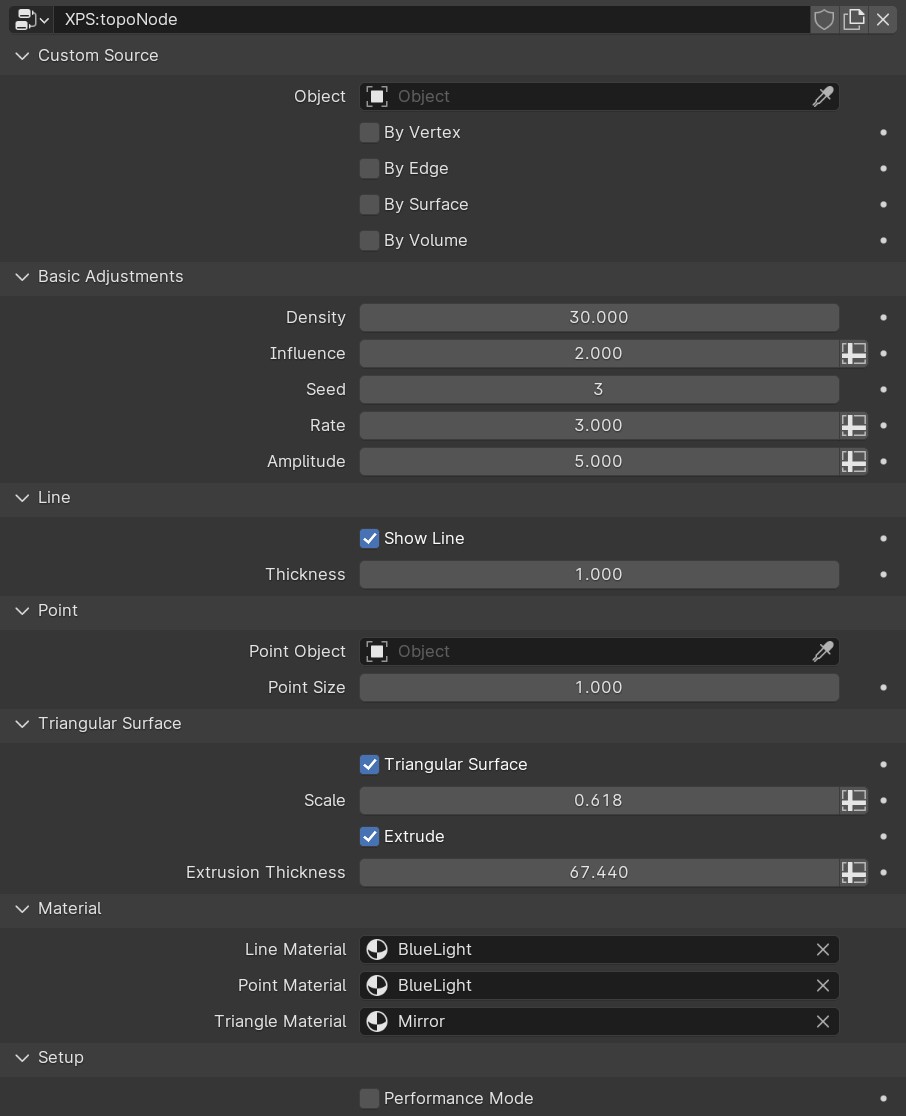Click the Point Object field icon
The height and width of the screenshot is (1116, 906).
click(376, 651)
